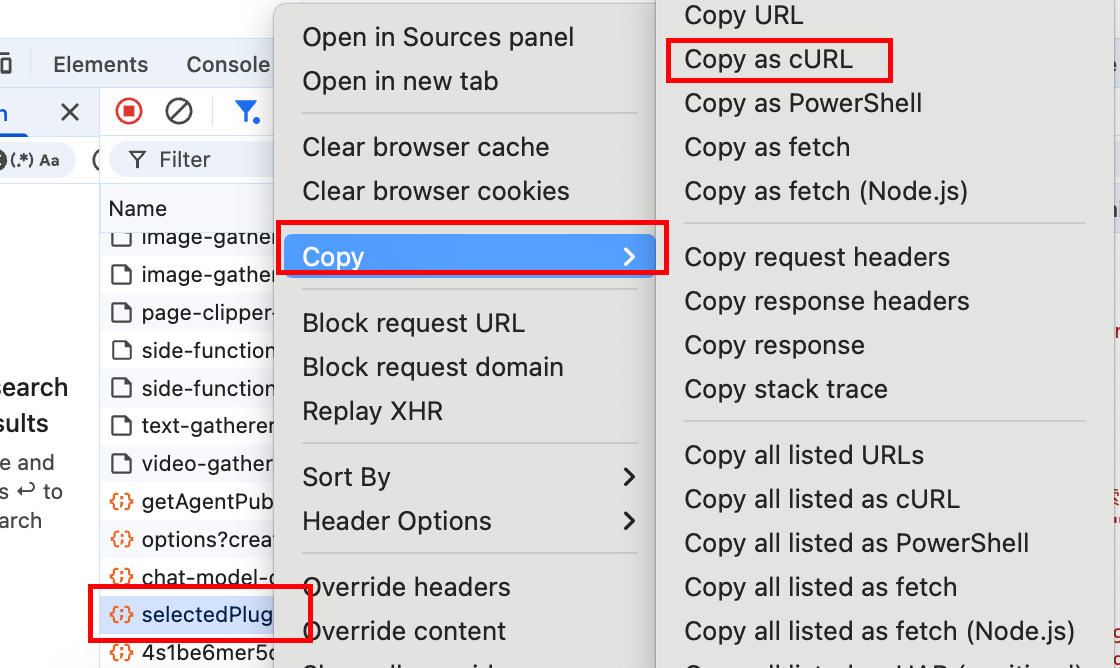Choose Open in Sources panel
Screen dimensions: 1120x668
tap(438, 37)
